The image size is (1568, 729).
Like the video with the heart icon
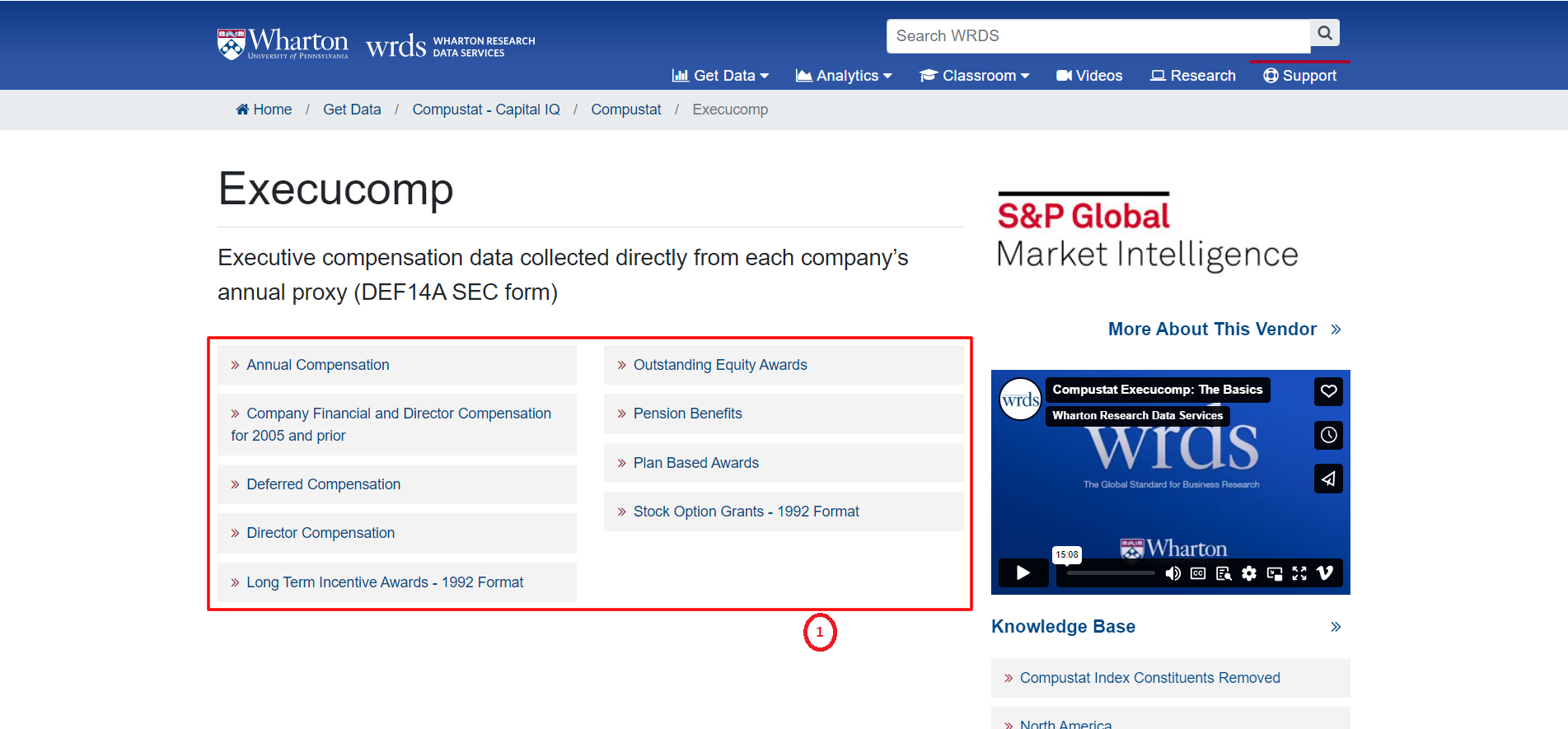pyautogui.click(x=1328, y=391)
